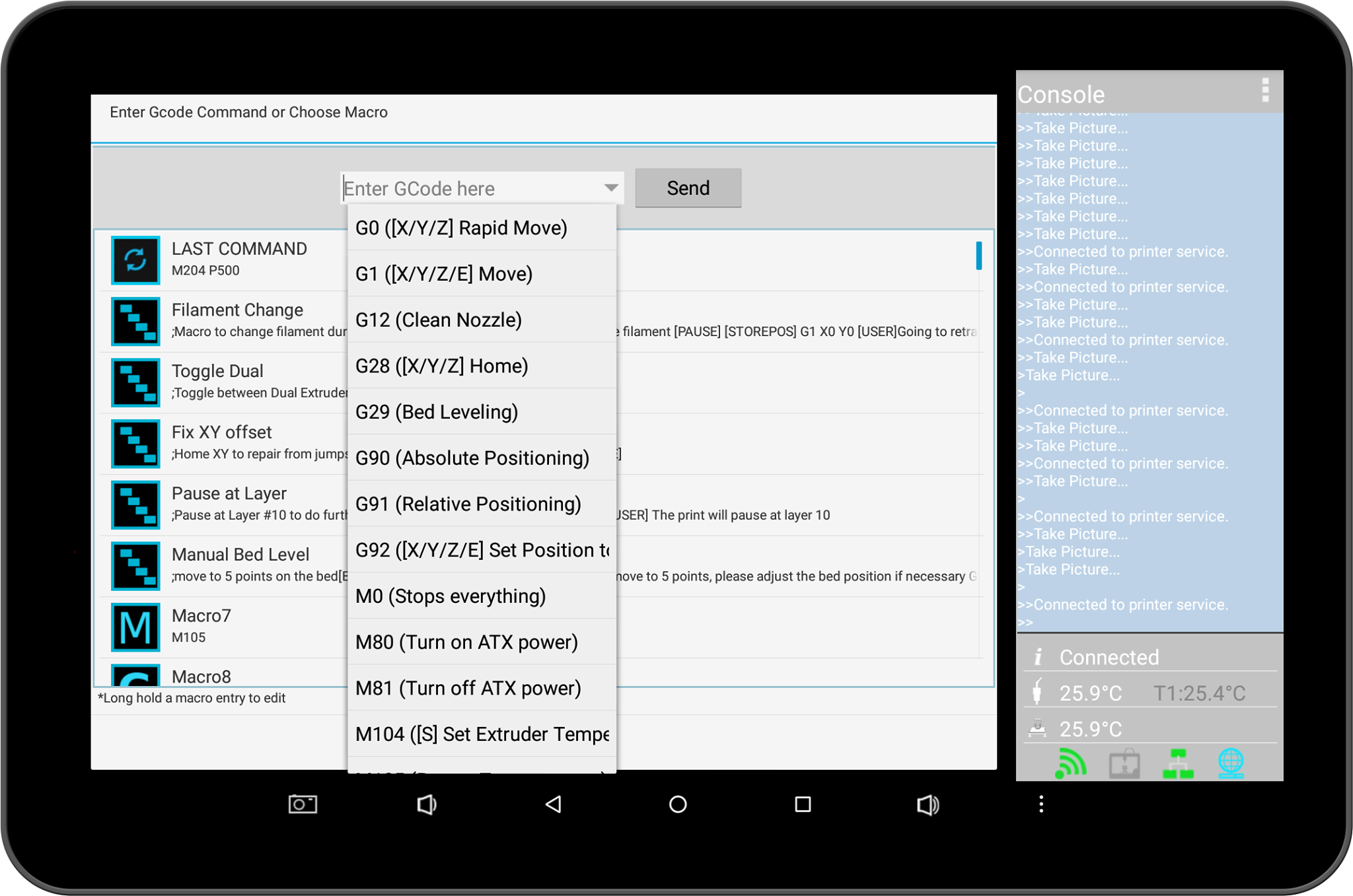This screenshot has width=1353, height=896.
Task: Select the Filament Change macro icon
Action: coord(135,322)
